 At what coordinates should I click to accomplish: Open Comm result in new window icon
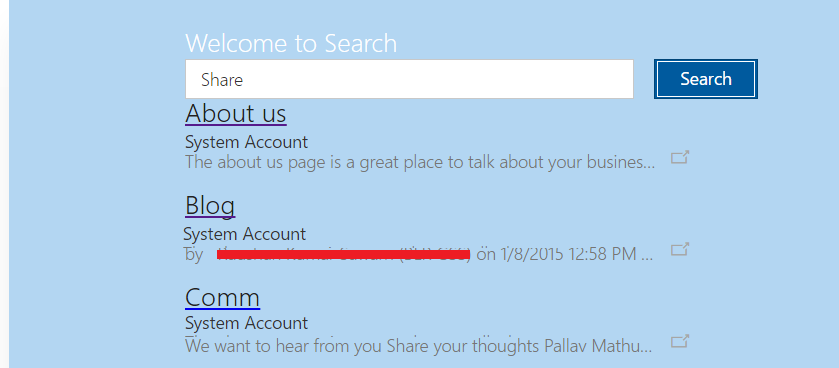(680, 341)
